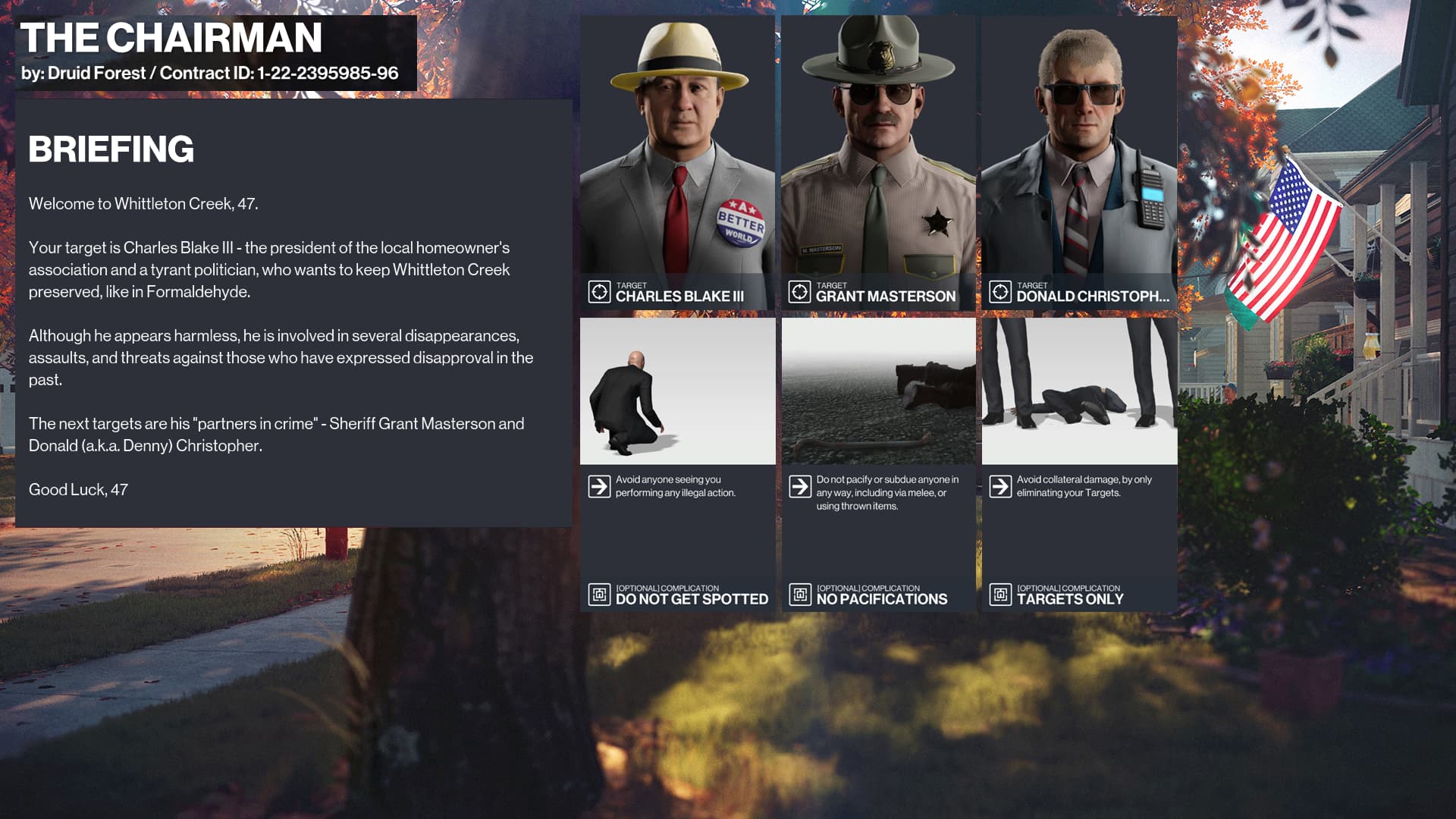Click 'Welcome to Whittleton Creek, 47.' line
Image resolution: width=1456 pixels, height=819 pixels.
(143, 204)
